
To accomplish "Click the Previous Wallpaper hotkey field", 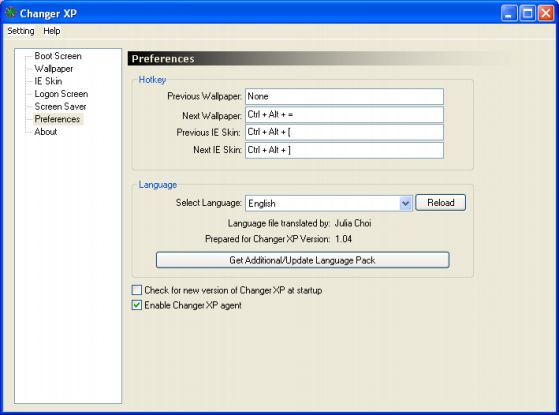I will coord(344,97).
